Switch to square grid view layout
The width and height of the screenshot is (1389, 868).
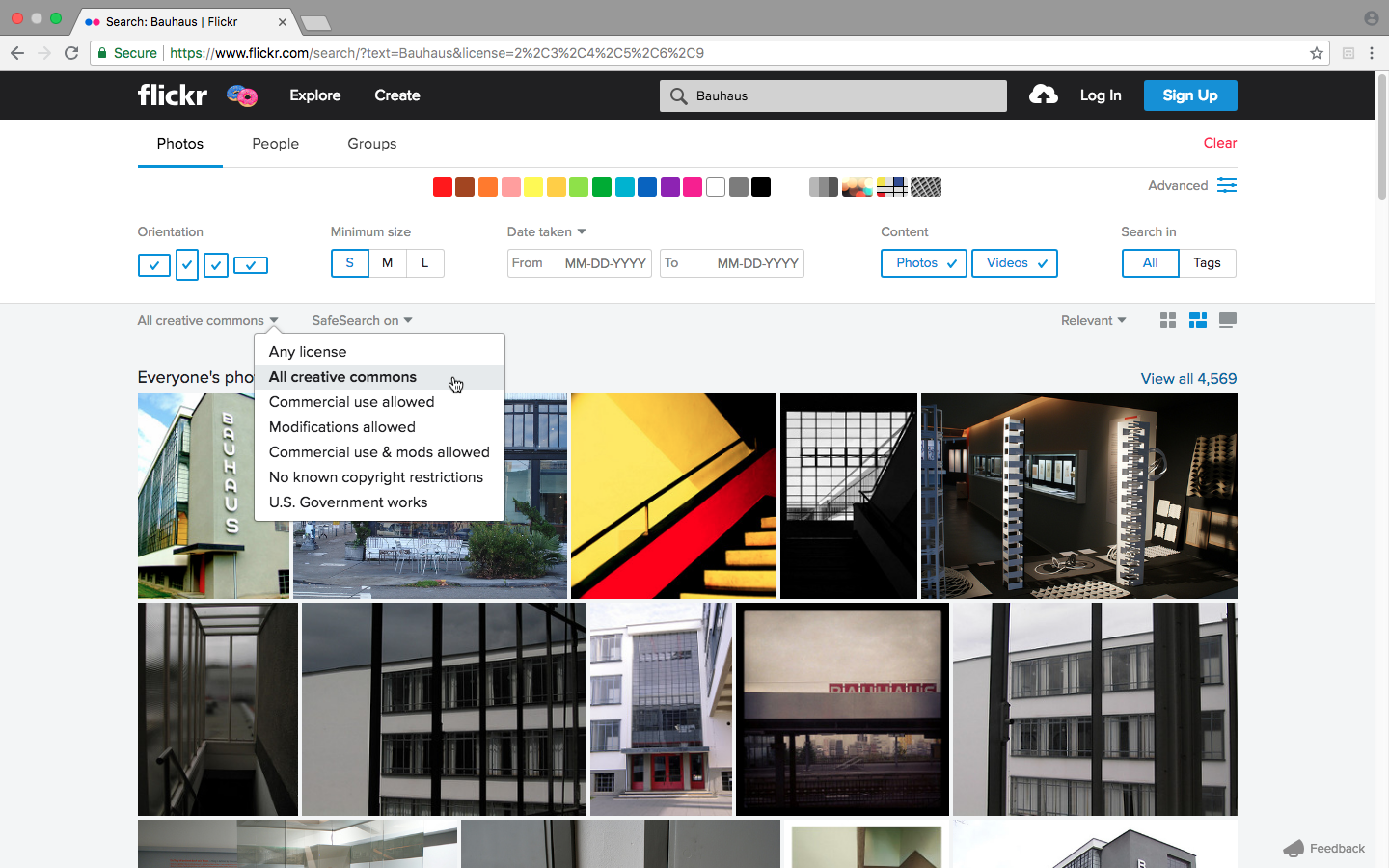[1167, 320]
